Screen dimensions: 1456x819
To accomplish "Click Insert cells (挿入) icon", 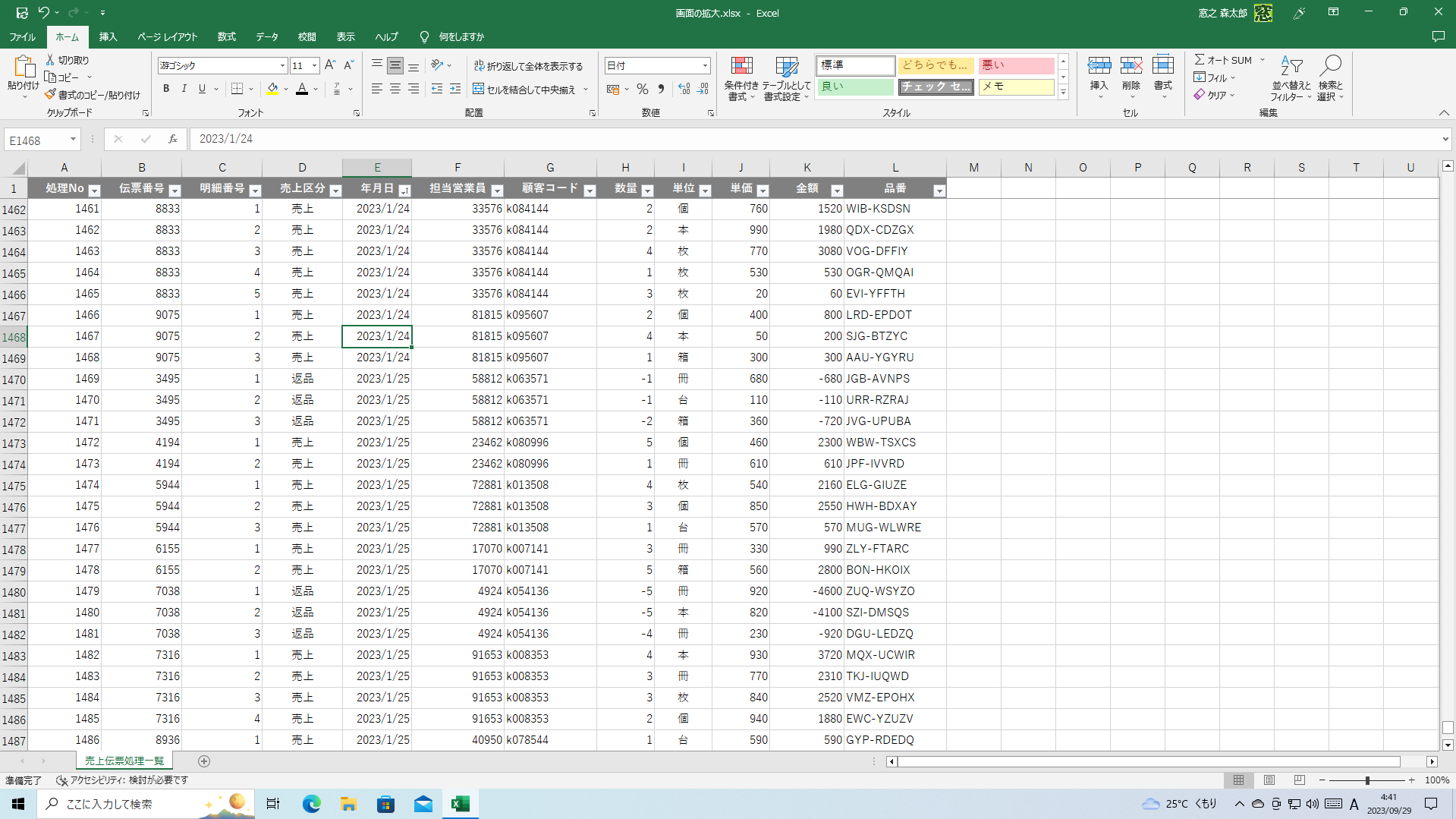I will [1099, 66].
